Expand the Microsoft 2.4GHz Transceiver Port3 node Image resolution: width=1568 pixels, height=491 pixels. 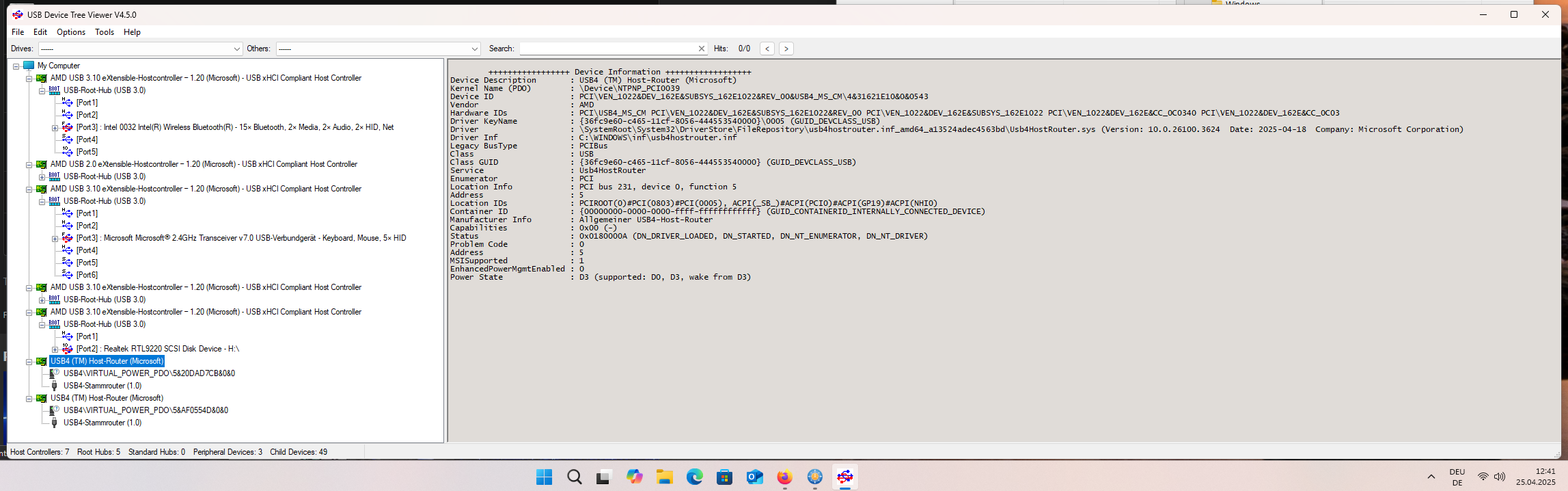click(x=55, y=239)
